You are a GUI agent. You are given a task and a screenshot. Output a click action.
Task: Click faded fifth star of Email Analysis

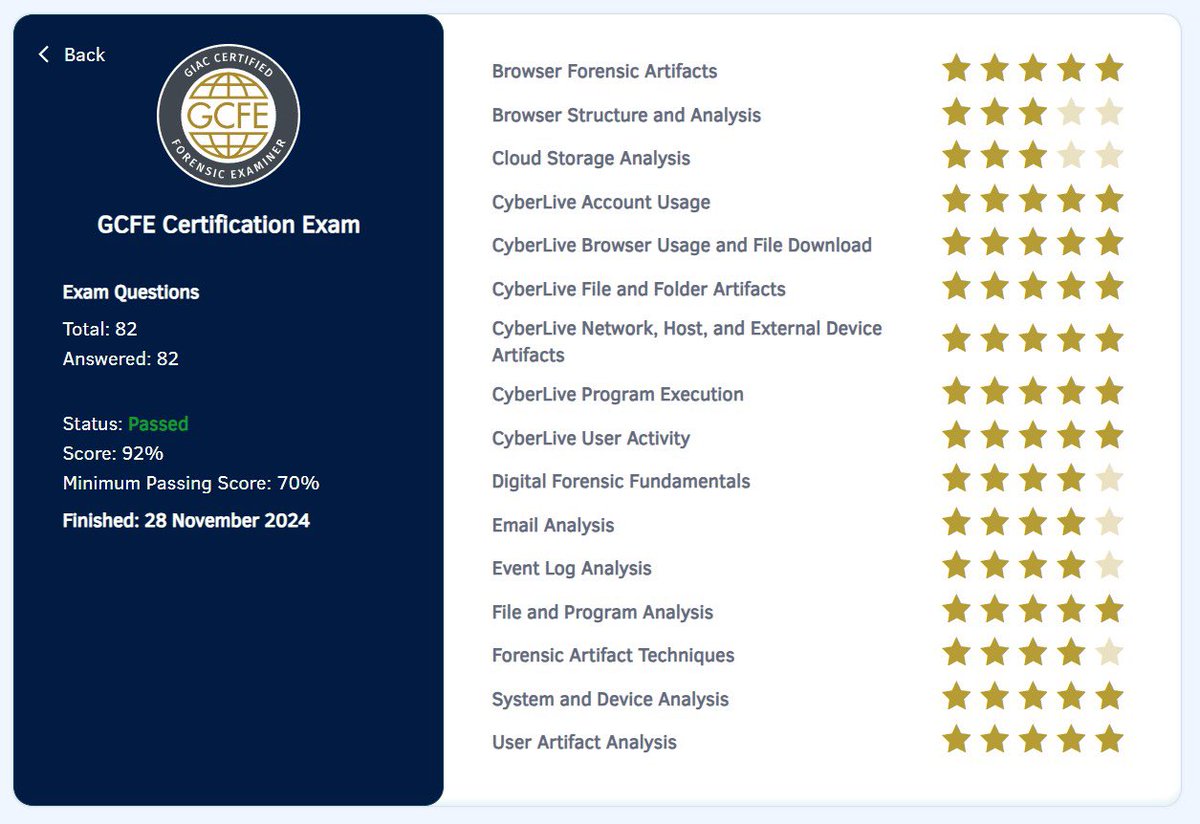(1109, 522)
